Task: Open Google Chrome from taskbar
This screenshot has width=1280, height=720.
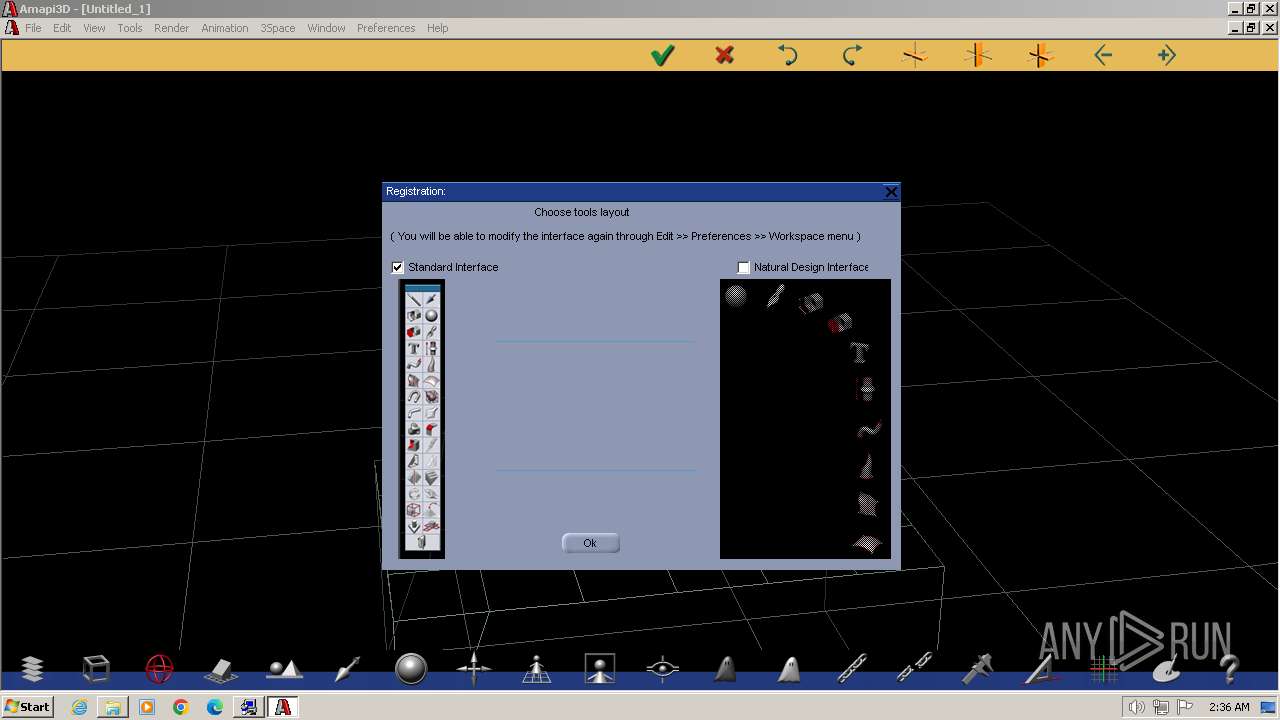Action: [x=181, y=707]
